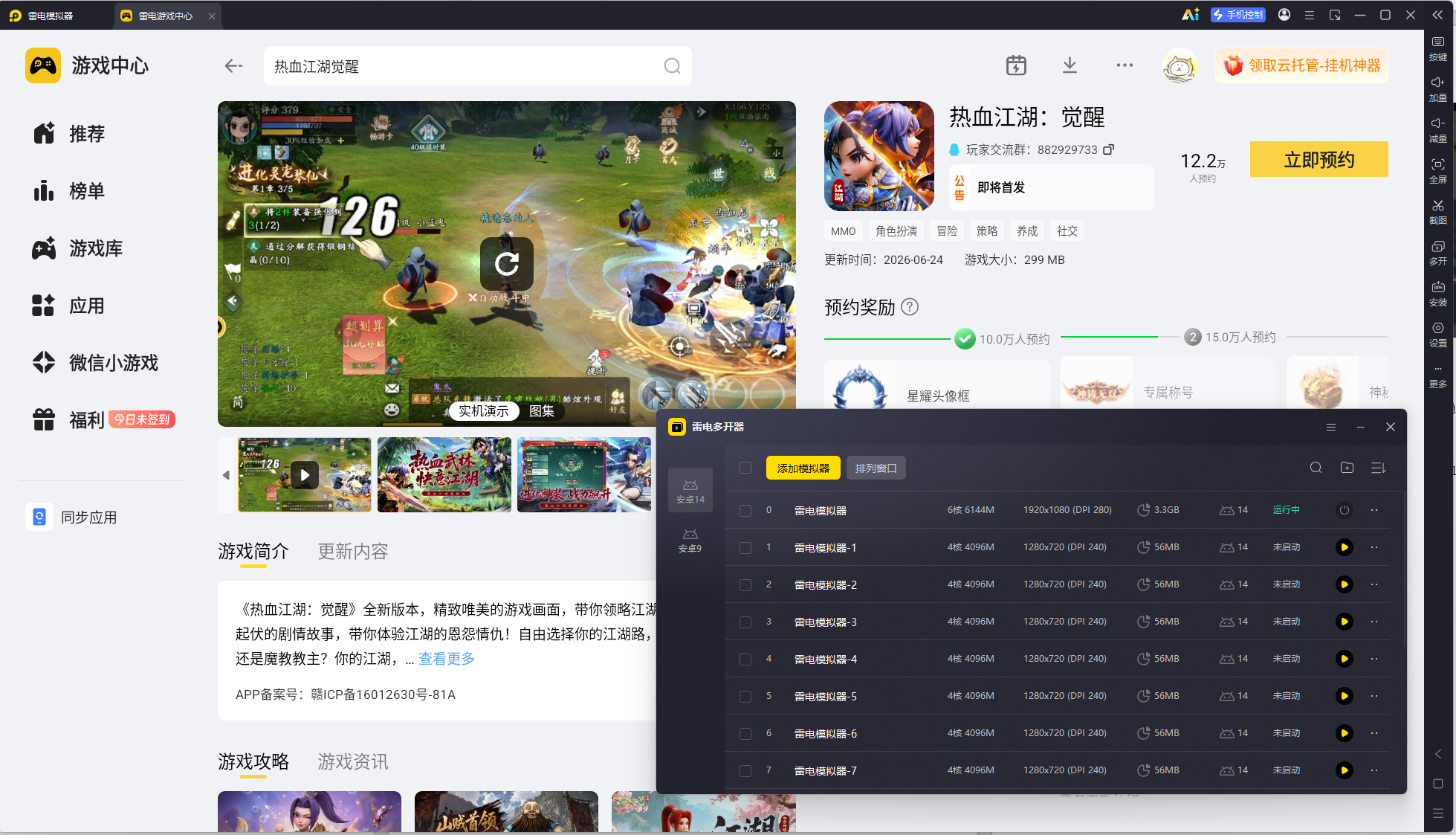The image size is (1456, 835).
Task: Switch to the 游戏资讯 tab
Action: point(353,761)
